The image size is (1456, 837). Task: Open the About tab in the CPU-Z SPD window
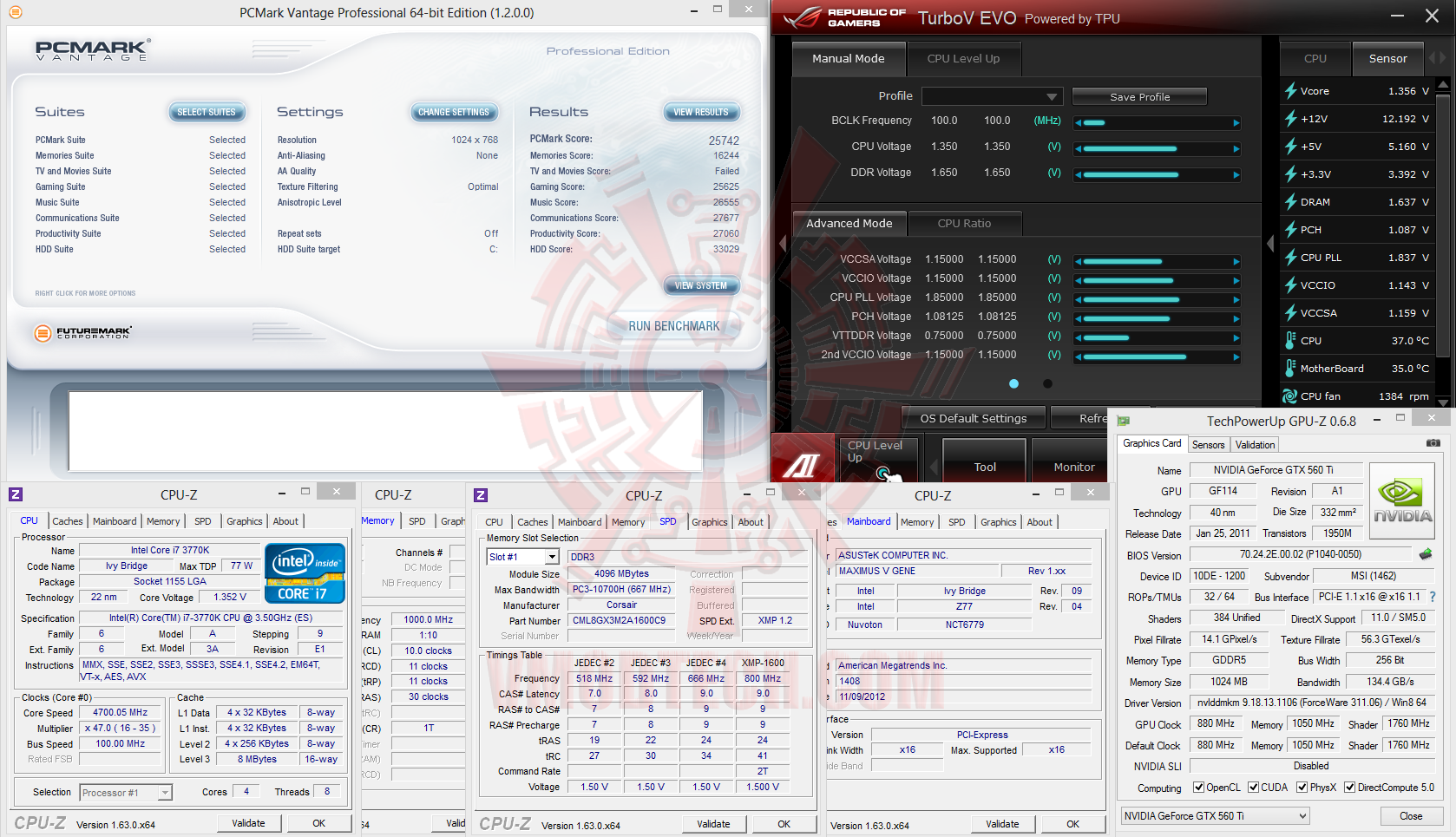(x=751, y=522)
